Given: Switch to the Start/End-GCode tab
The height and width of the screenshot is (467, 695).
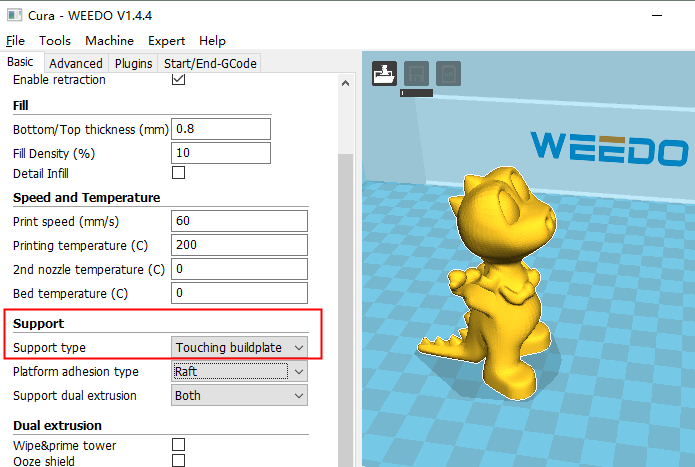Looking at the screenshot, I should (x=210, y=63).
